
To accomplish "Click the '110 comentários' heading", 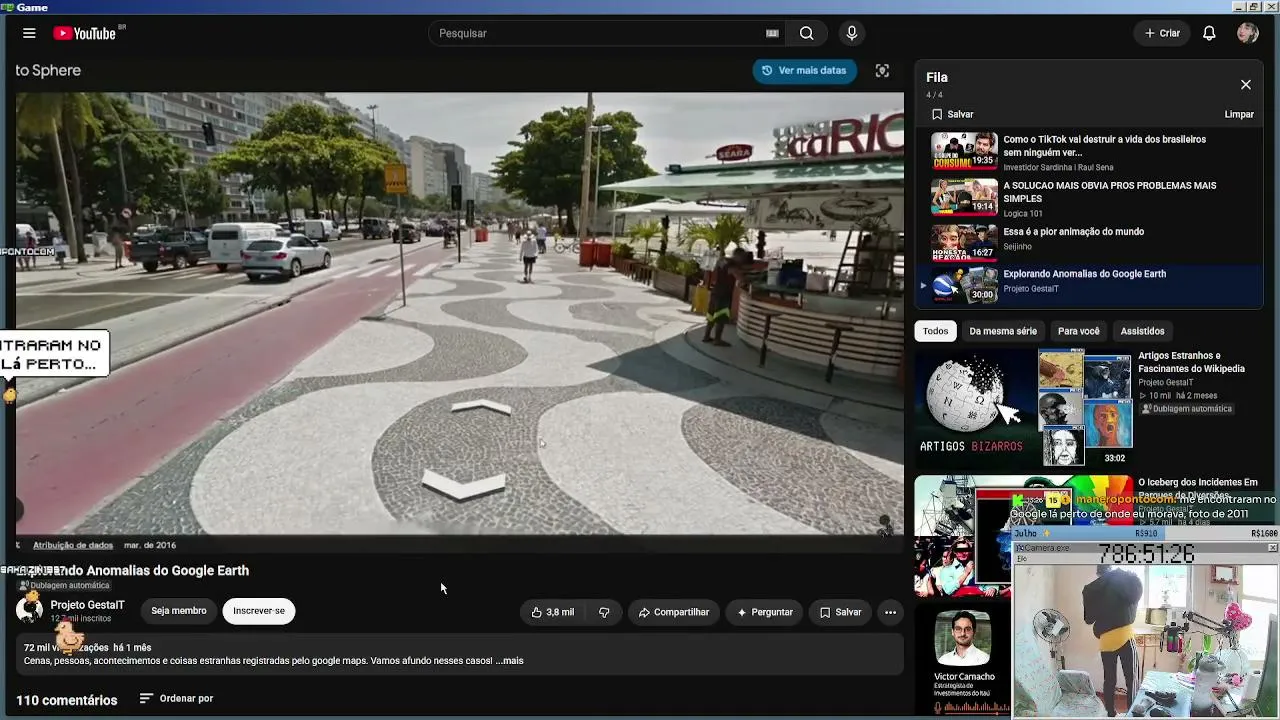I will click(66, 700).
